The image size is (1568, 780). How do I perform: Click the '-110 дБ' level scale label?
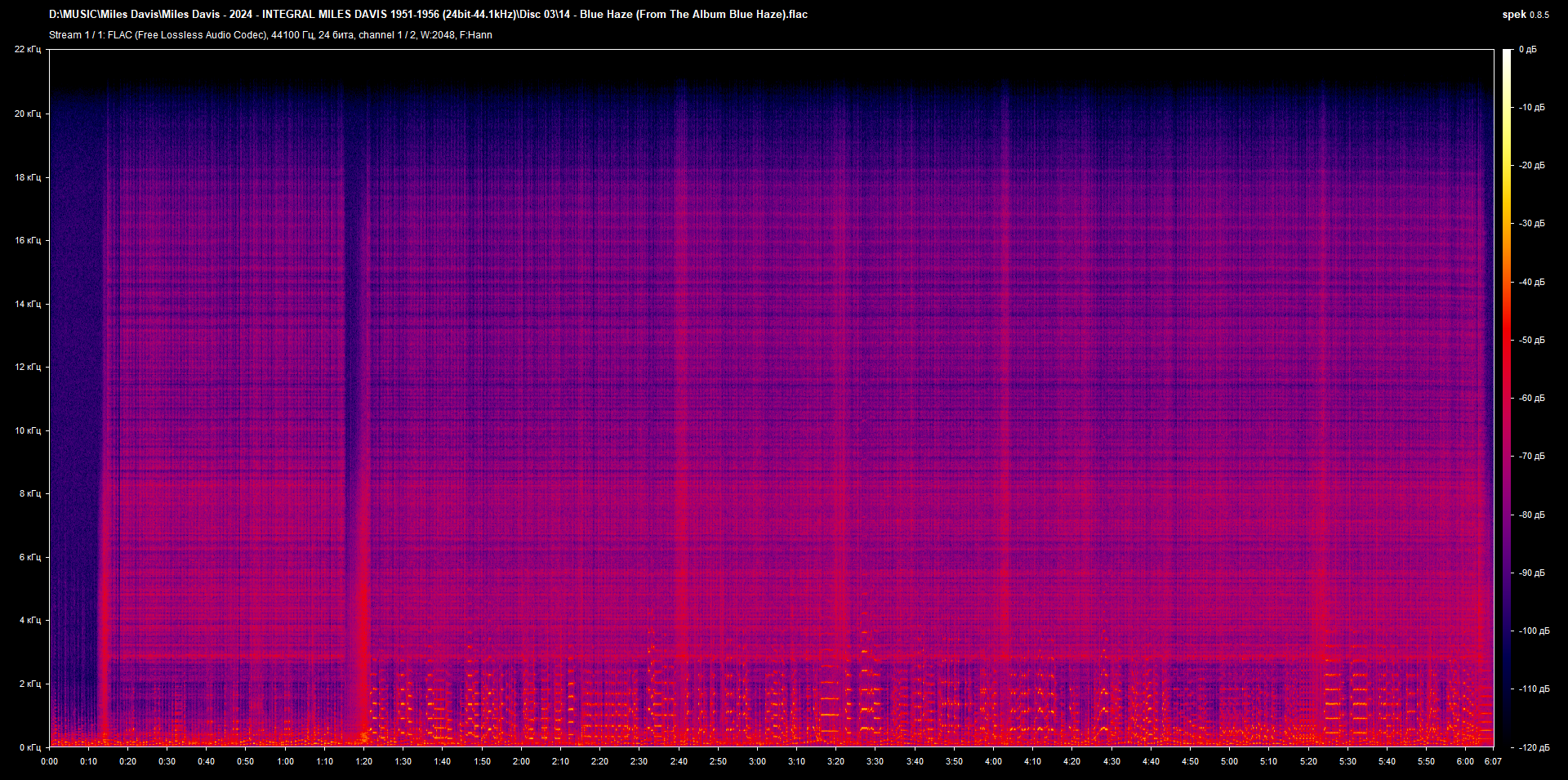tap(1534, 689)
